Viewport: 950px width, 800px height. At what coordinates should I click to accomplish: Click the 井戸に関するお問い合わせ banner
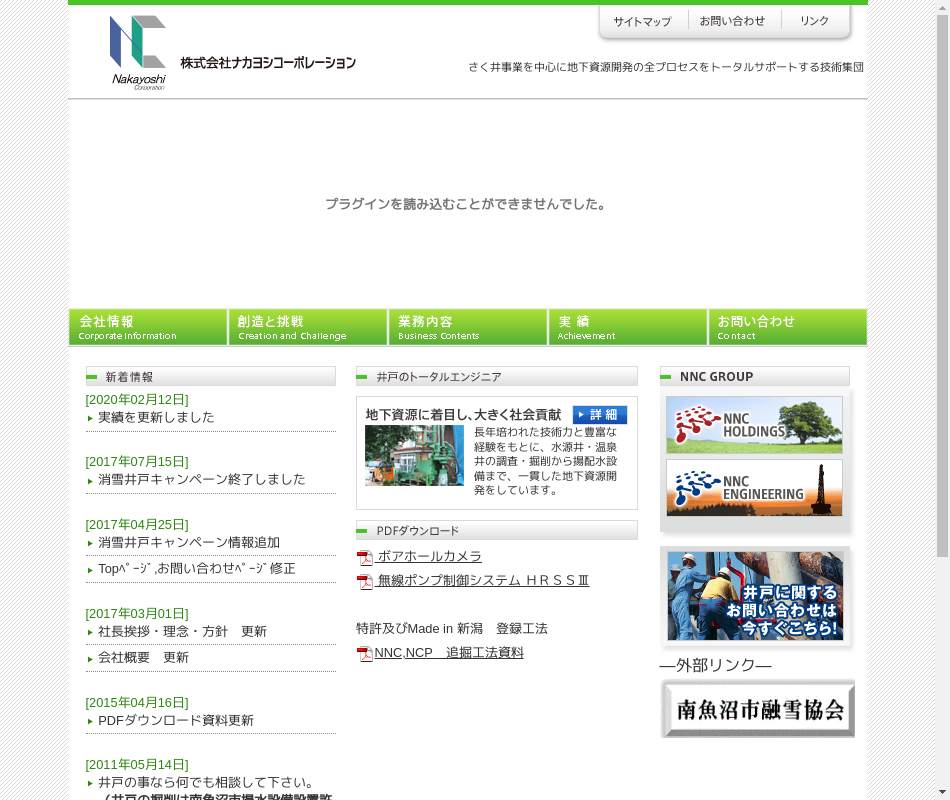point(755,596)
